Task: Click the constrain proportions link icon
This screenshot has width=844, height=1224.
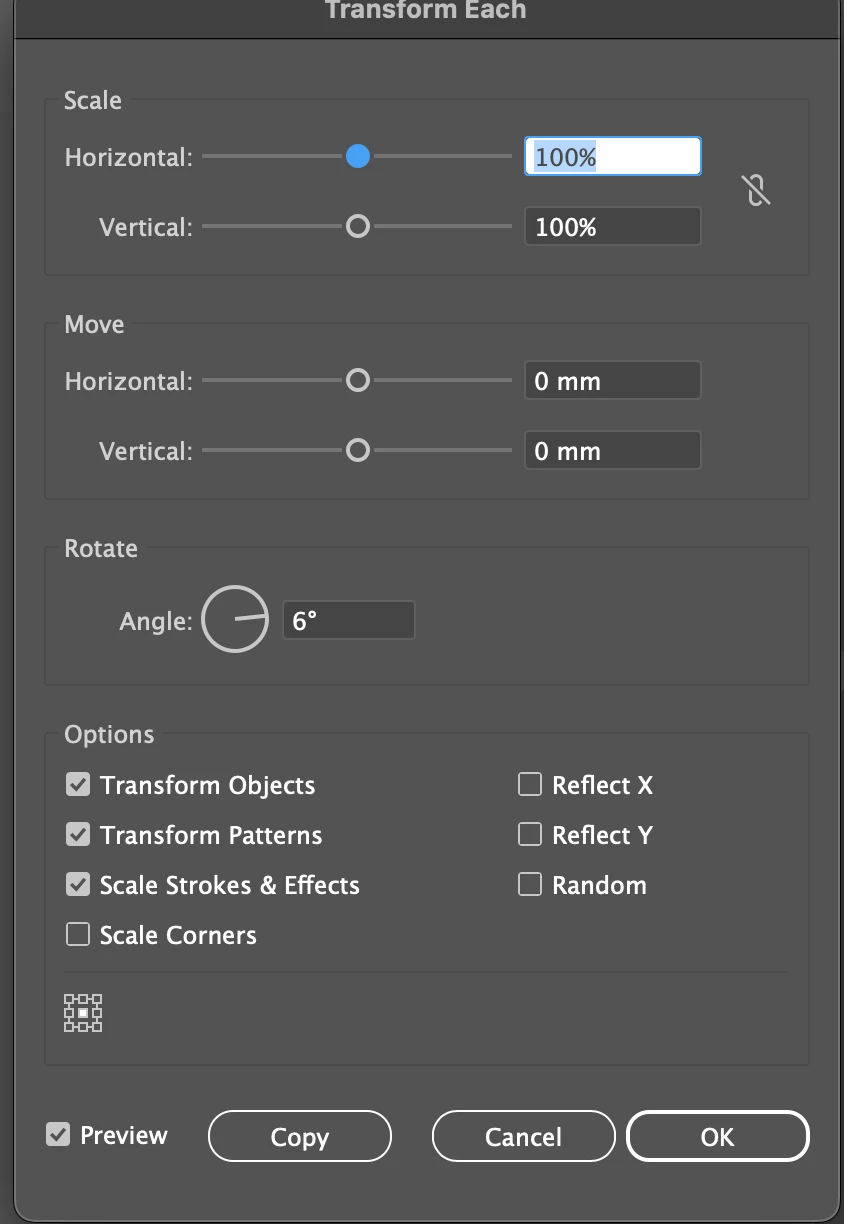Action: tap(758, 189)
